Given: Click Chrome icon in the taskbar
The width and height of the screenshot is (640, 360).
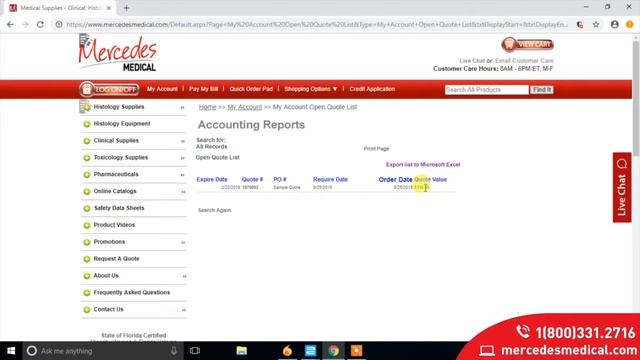Looking at the screenshot, I should 333,351.
